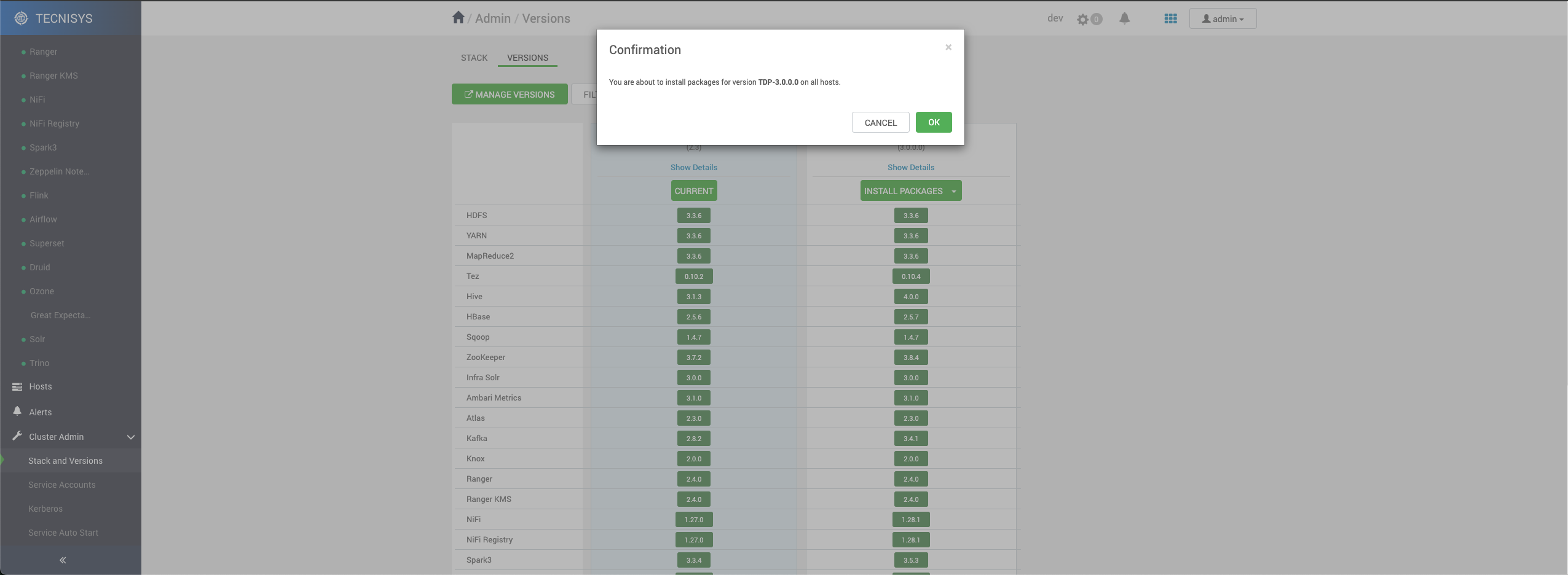Image resolution: width=1568 pixels, height=575 pixels.
Task: Select the VERSIONS tab
Action: [527, 58]
